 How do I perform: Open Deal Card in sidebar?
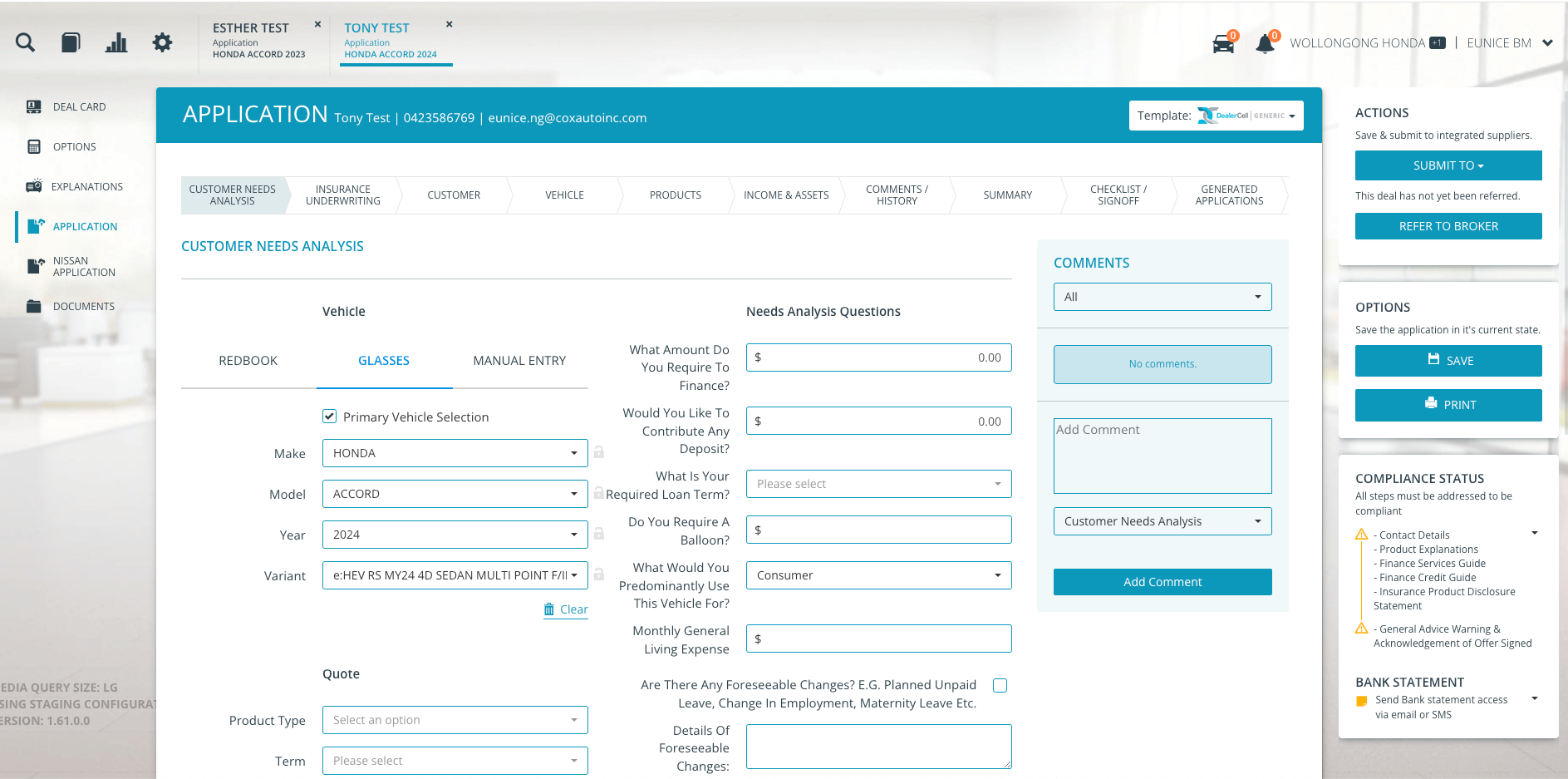click(x=79, y=107)
